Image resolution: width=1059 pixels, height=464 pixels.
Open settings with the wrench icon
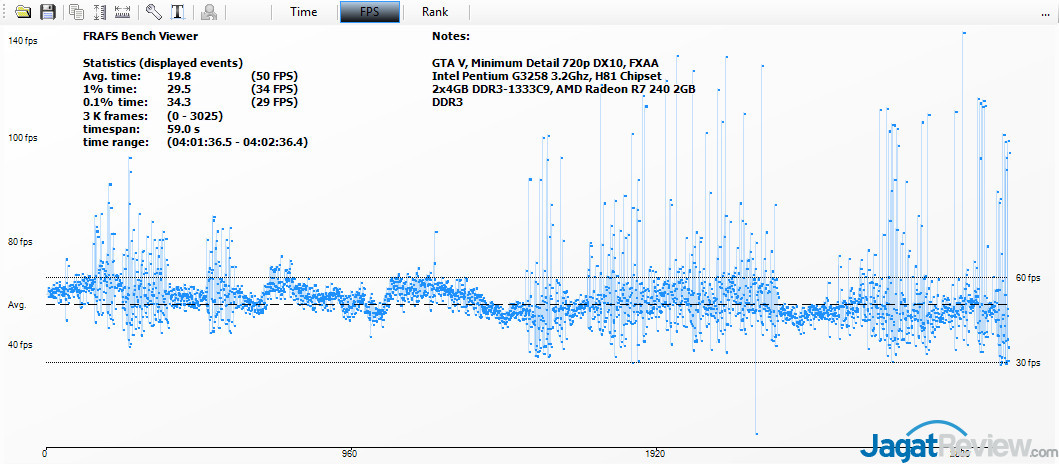(153, 12)
